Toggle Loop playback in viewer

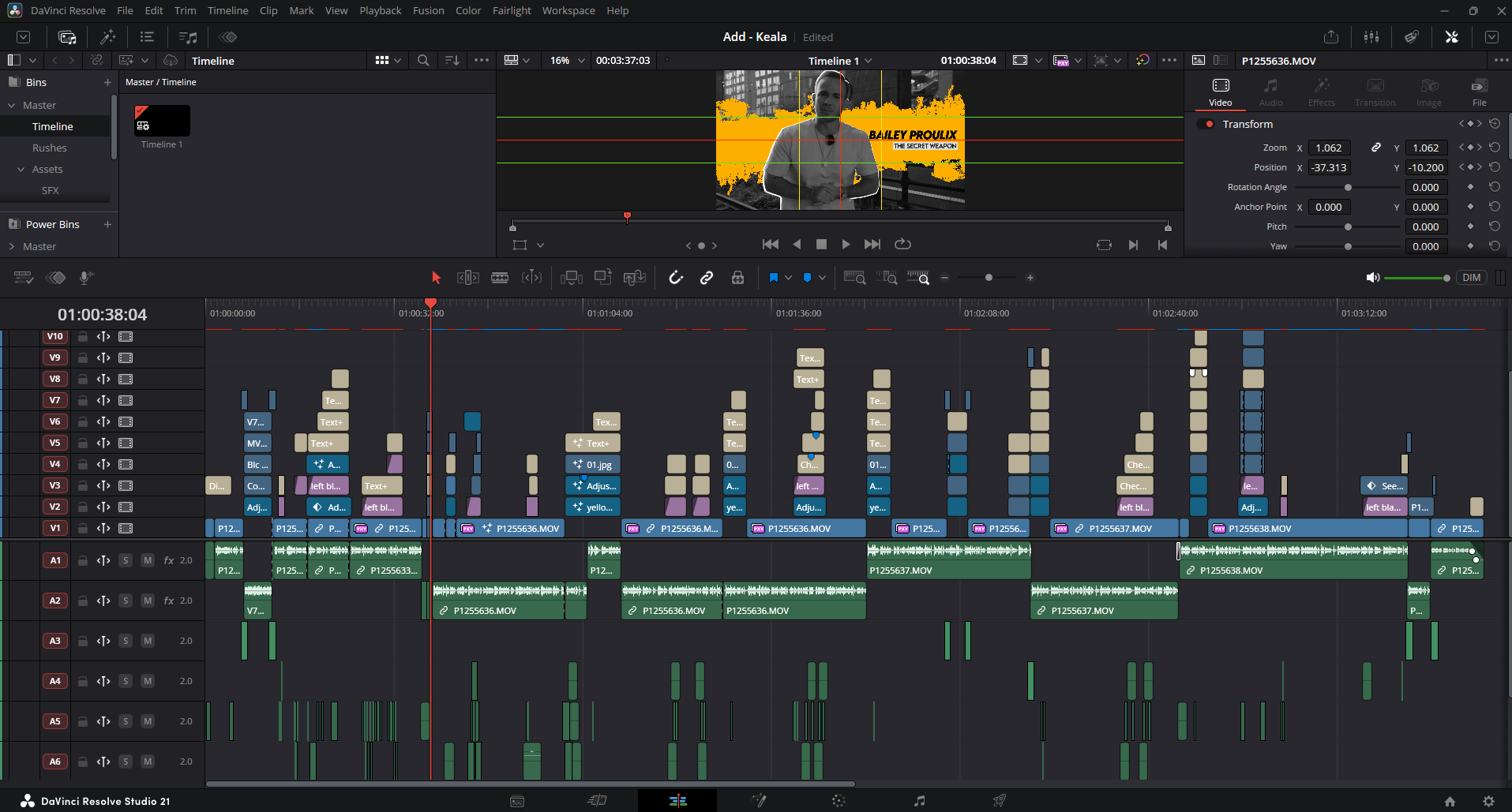902,245
